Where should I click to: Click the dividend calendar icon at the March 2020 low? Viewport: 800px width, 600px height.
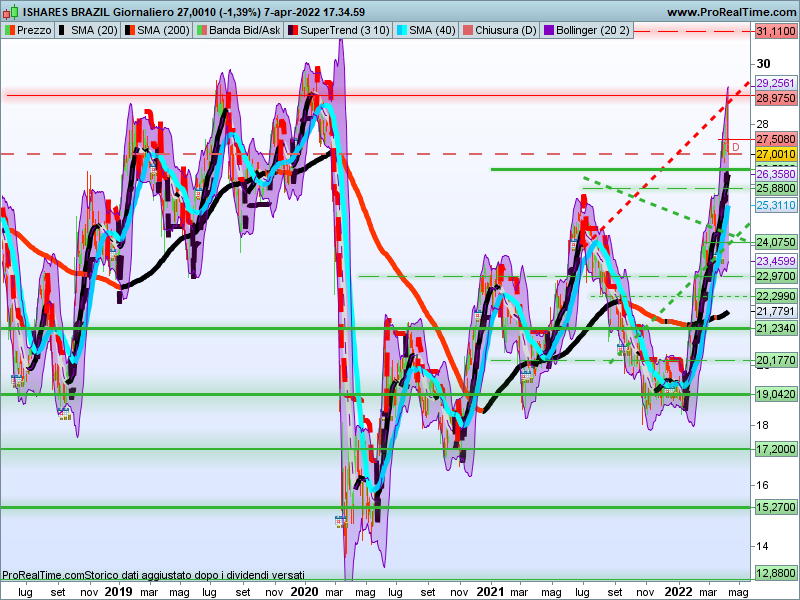[340, 521]
